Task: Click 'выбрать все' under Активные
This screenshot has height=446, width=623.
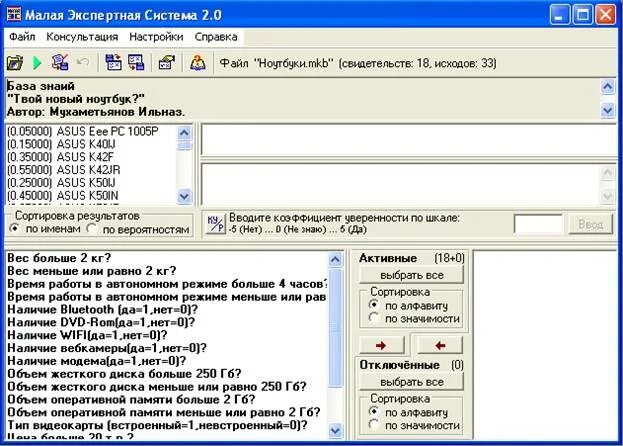Action: (411, 275)
